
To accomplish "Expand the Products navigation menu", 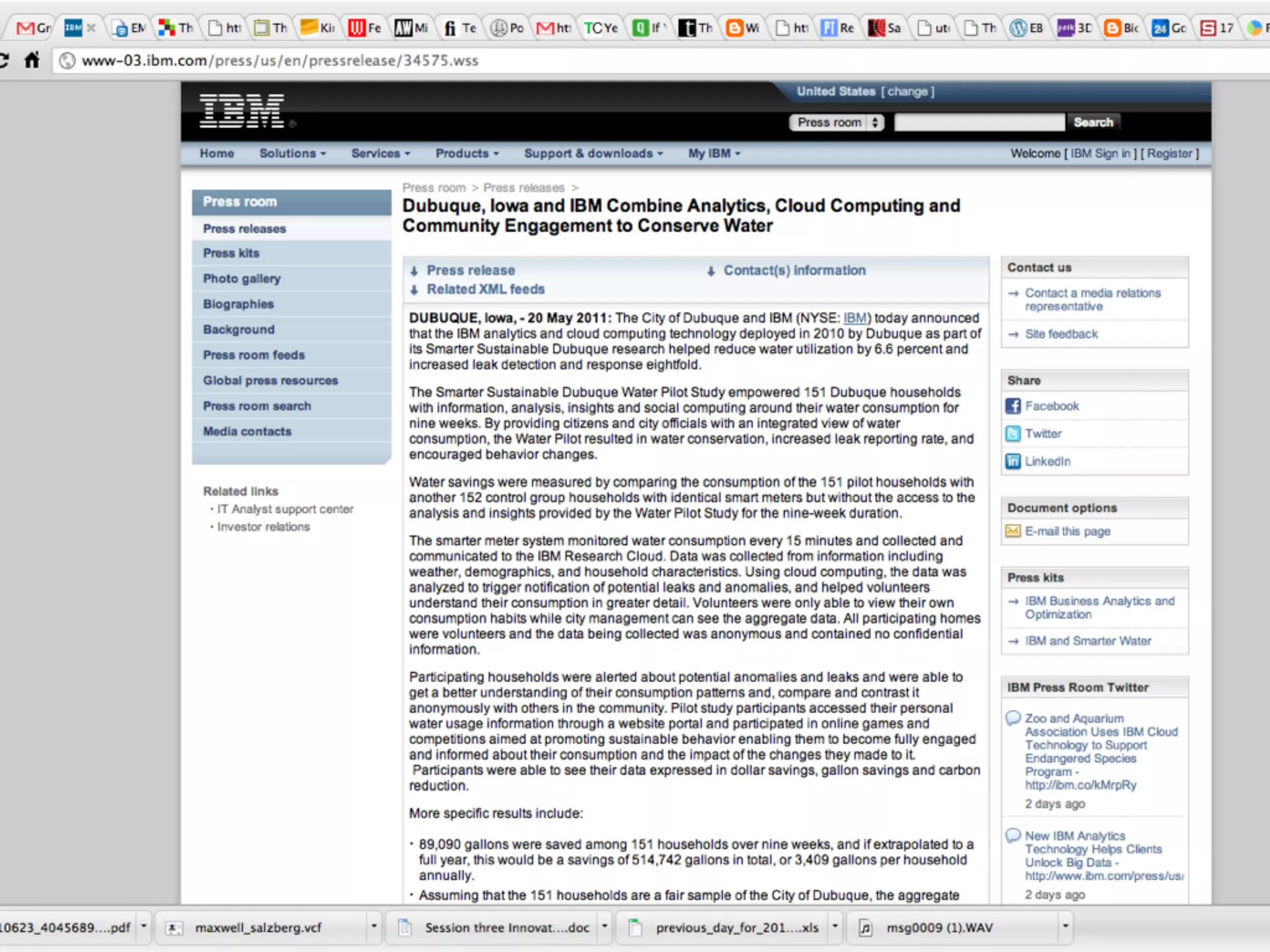I will [466, 154].
